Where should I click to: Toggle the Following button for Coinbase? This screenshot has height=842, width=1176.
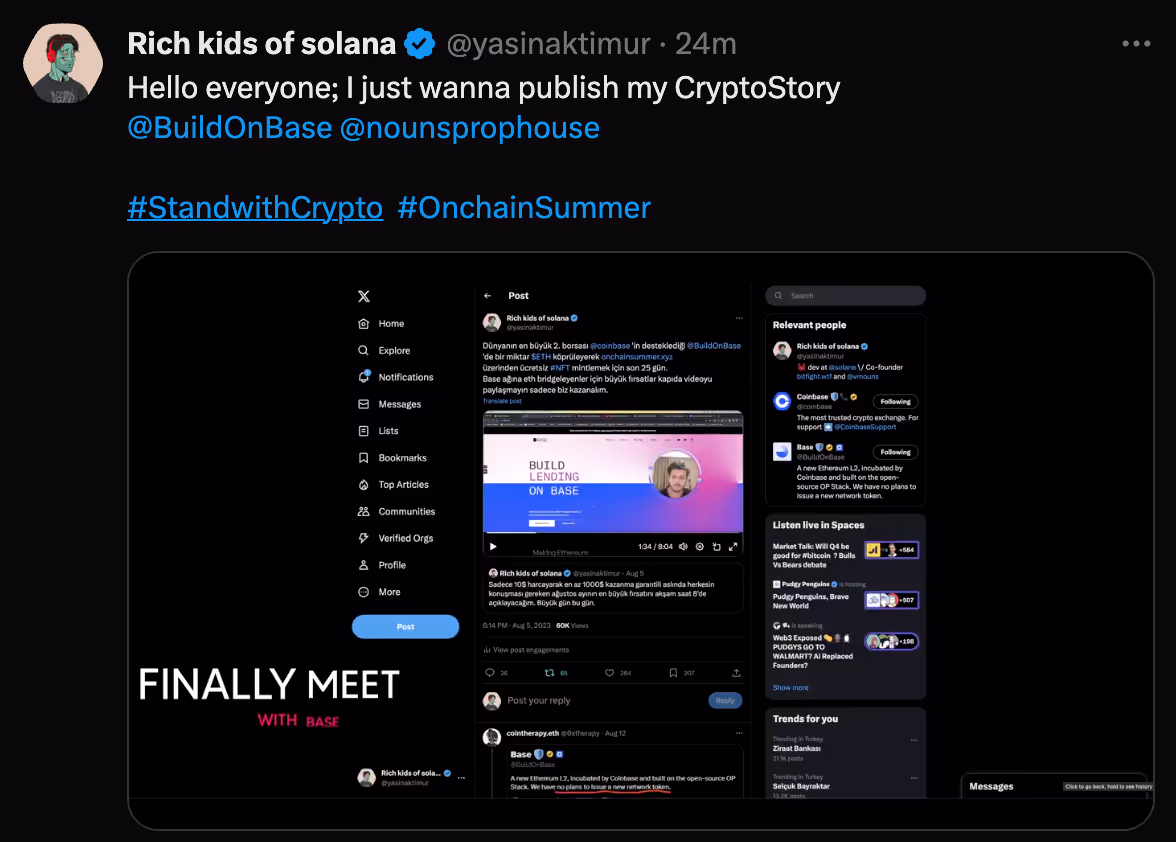pyautogui.click(x=895, y=402)
